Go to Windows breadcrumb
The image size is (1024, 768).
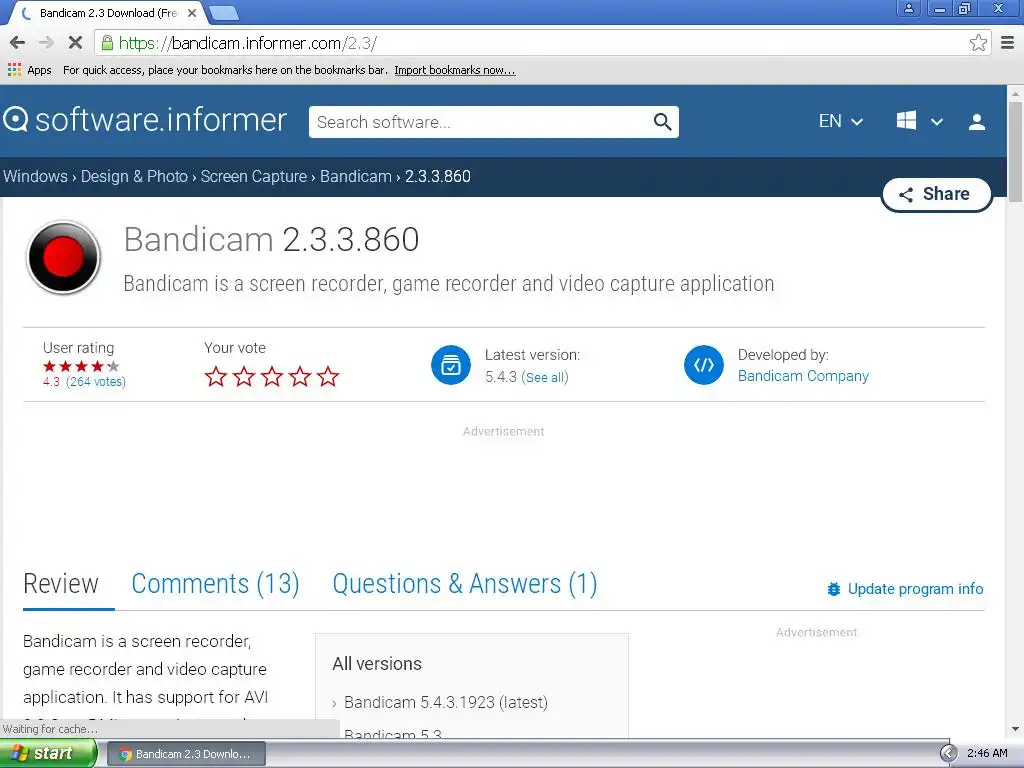[x=35, y=176]
